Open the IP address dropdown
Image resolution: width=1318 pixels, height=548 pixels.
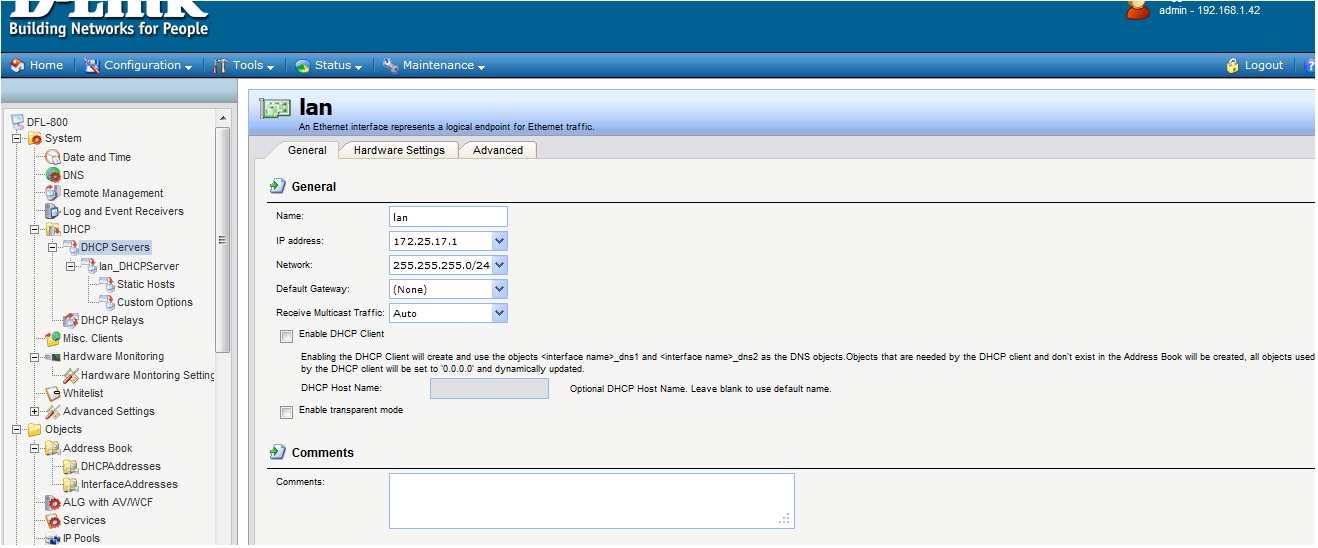500,241
